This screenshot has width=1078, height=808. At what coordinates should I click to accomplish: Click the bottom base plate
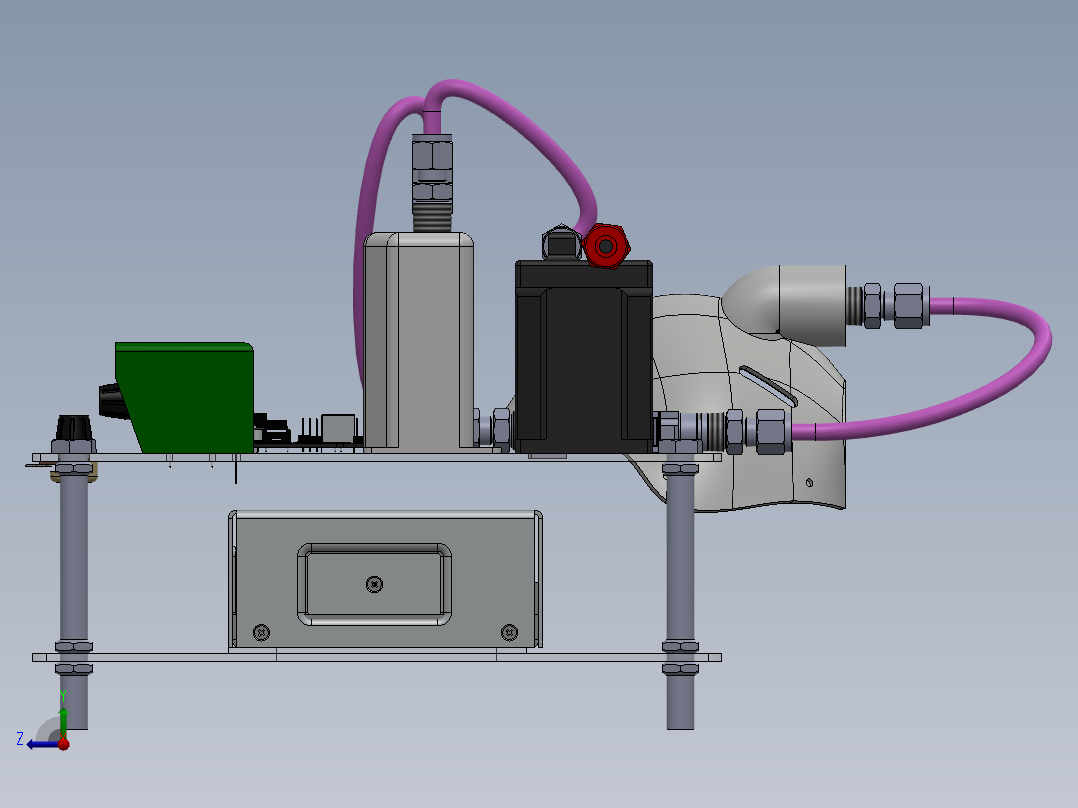point(377,657)
